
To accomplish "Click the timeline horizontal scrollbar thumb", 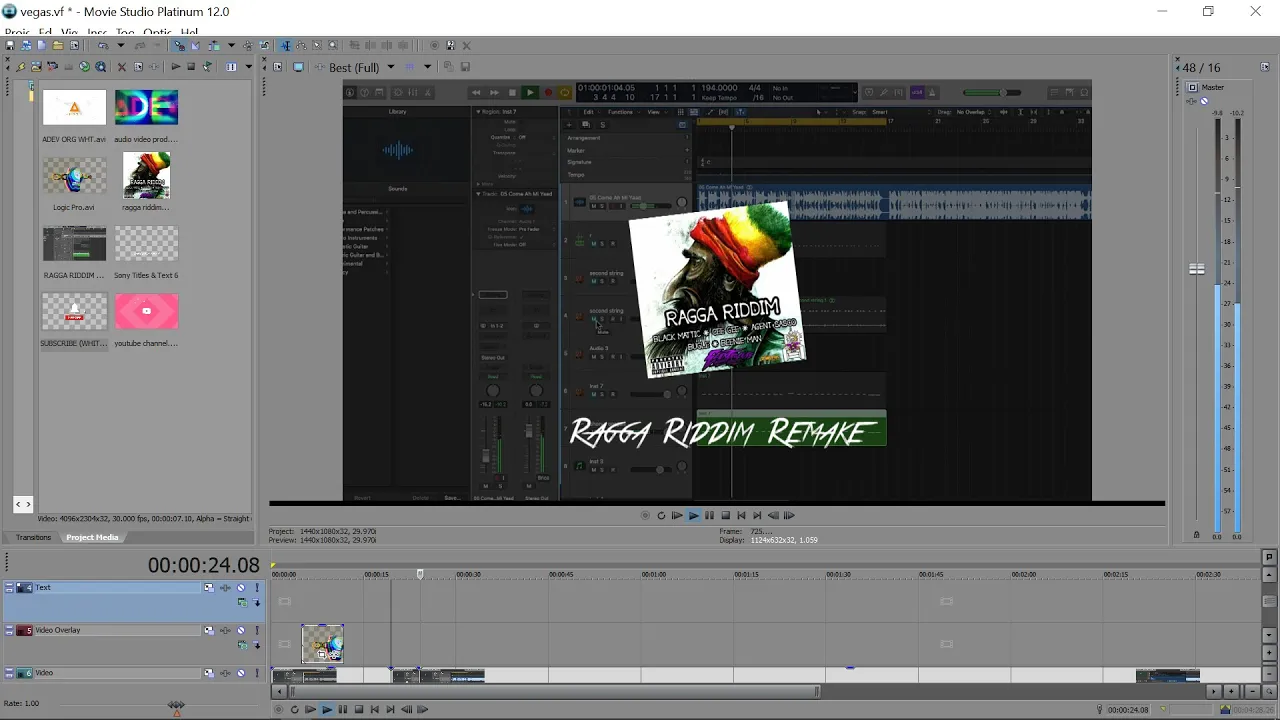I will (554, 691).
